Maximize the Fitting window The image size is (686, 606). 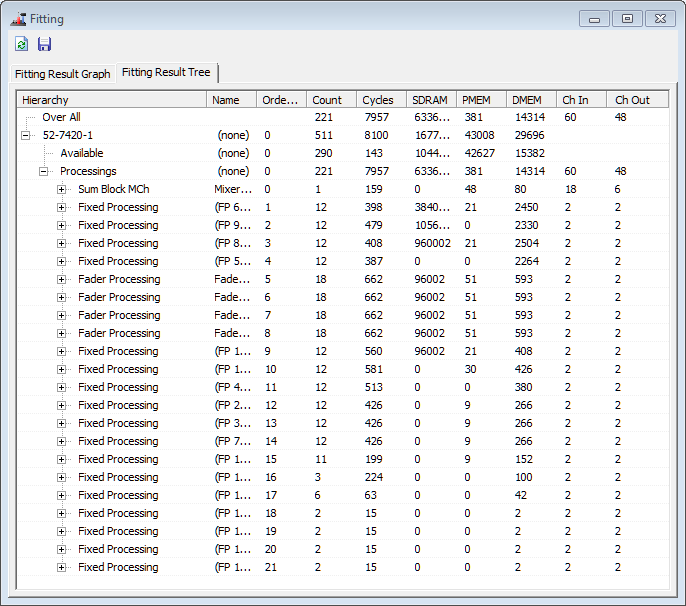pyautogui.click(x=627, y=18)
